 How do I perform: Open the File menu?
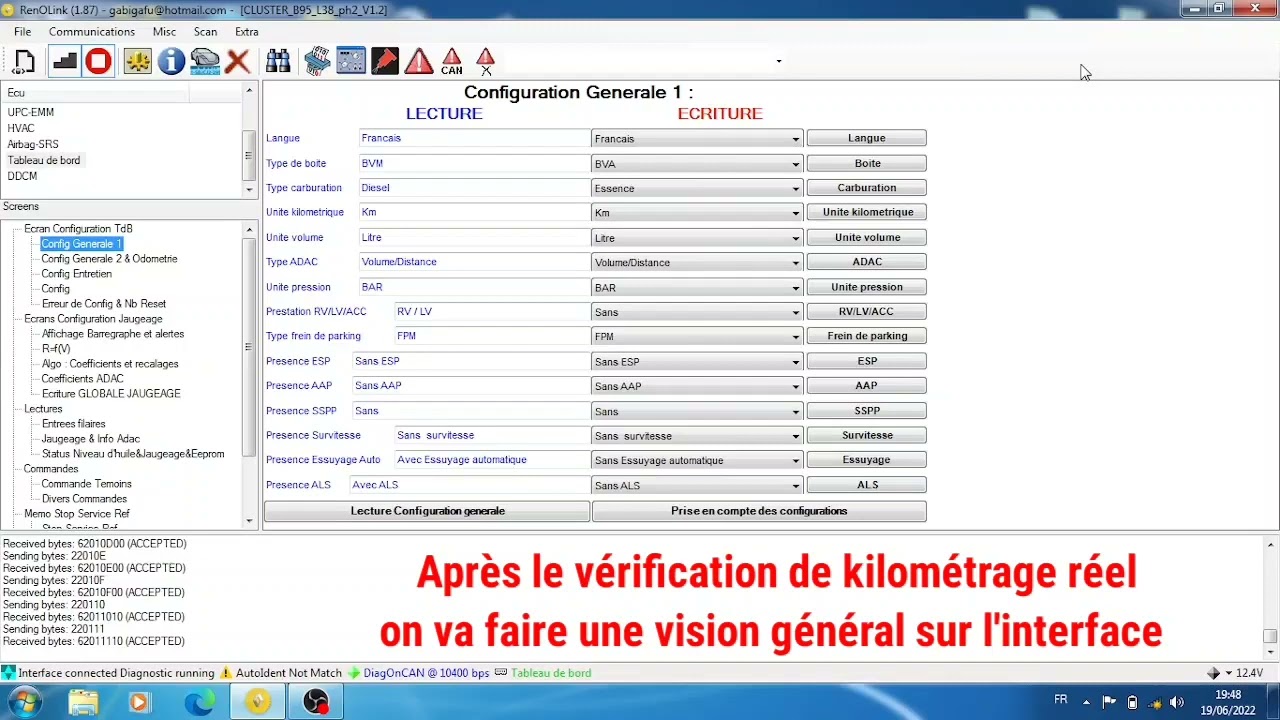point(22,32)
